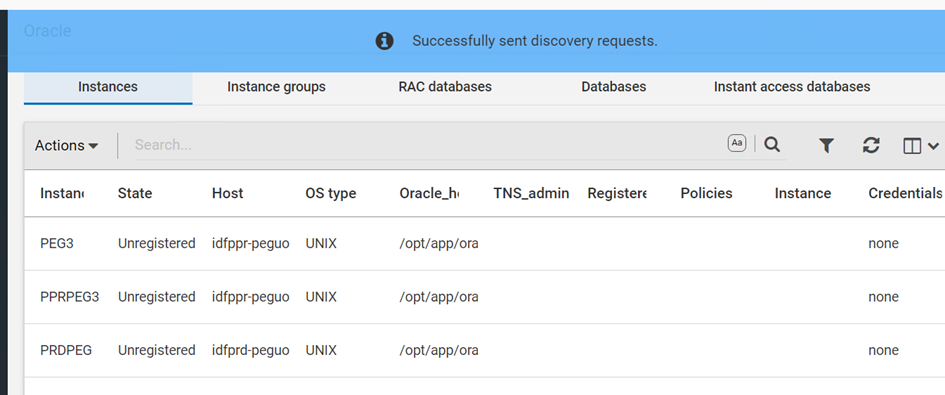Toggle the match case (Aa) search option

click(736, 144)
